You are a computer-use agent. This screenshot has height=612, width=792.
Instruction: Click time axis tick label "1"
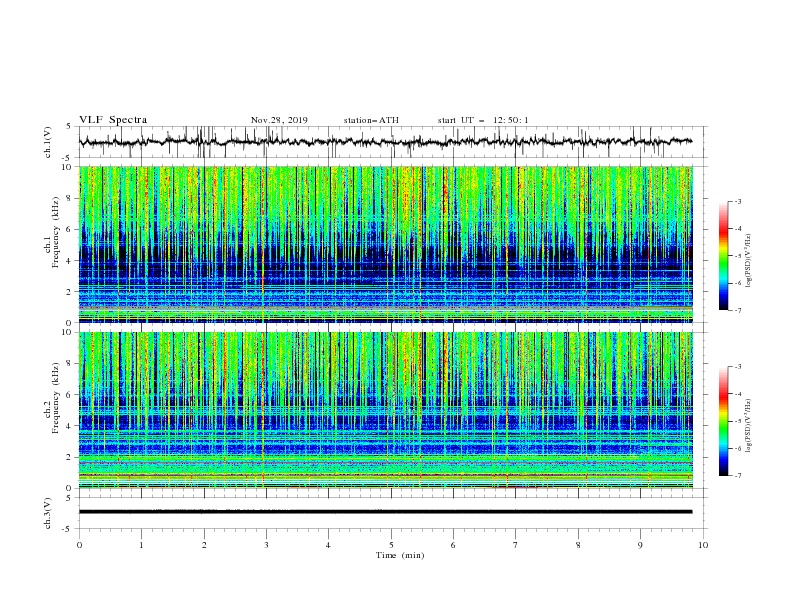click(141, 545)
